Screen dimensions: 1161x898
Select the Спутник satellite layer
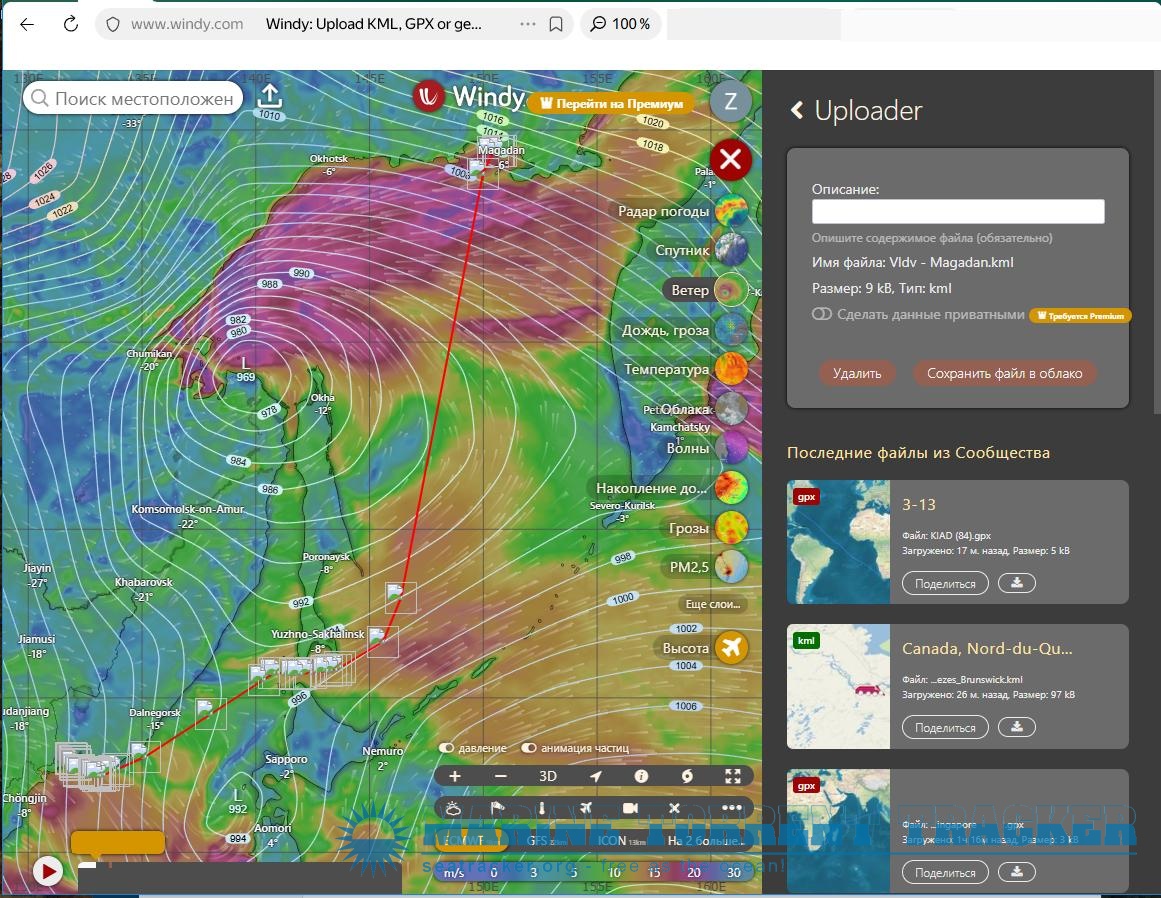pyautogui.click(x=700, y=250)
